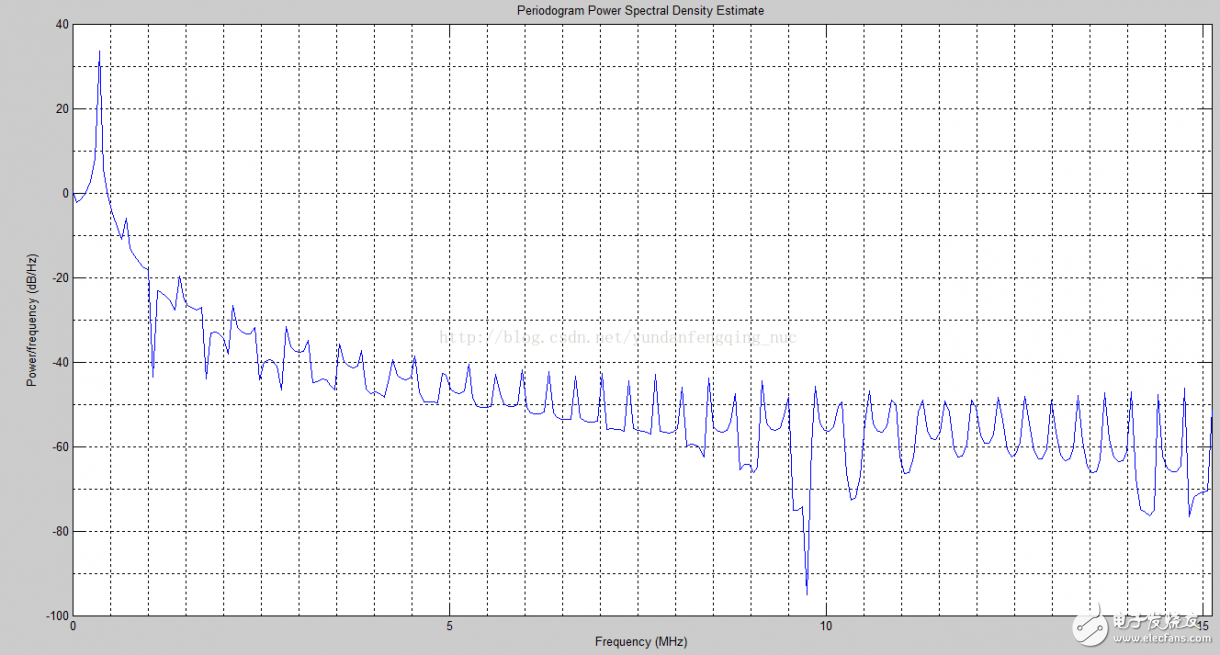
Task: Select the plot title Periodogram Power Spectral Density Estimate
Action: tap(640, 10)
